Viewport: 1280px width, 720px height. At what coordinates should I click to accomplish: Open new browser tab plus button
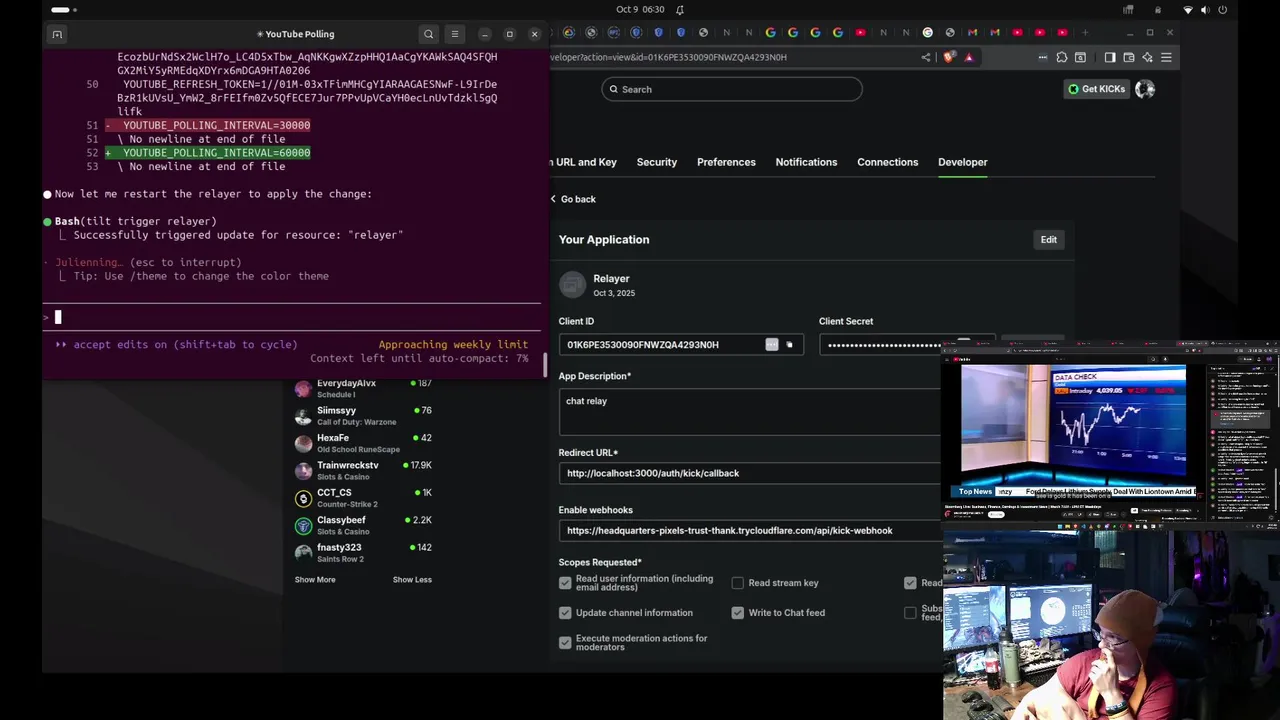pos(1085,33)
